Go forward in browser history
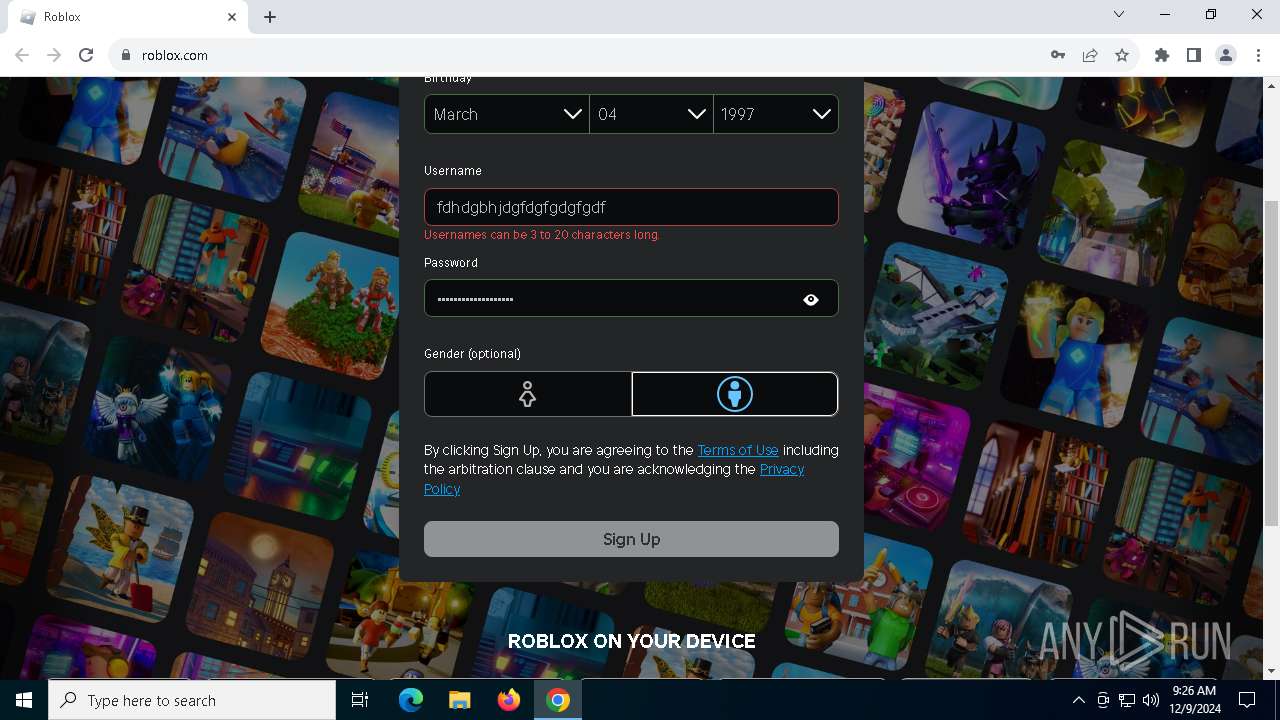1280x720 pixels. click(54, 55)
